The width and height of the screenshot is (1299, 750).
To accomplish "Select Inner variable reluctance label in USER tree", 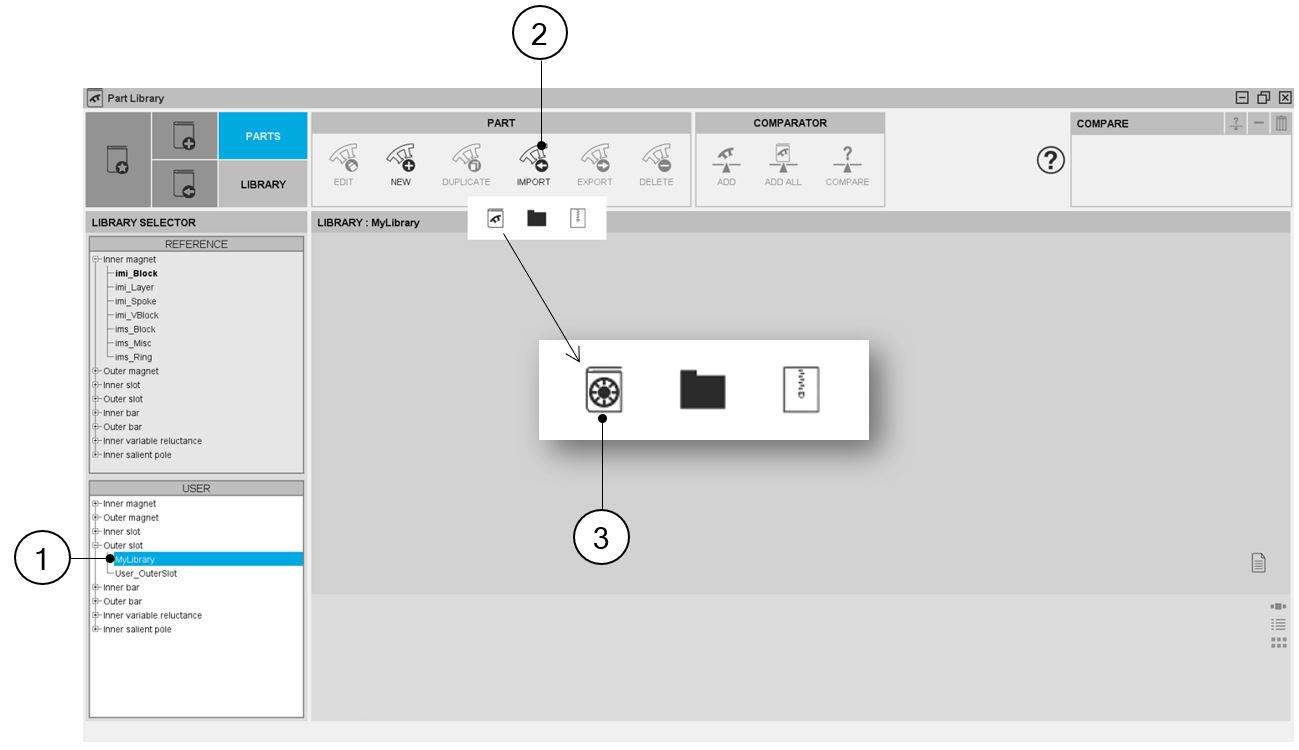I will (x=152, y=615).
